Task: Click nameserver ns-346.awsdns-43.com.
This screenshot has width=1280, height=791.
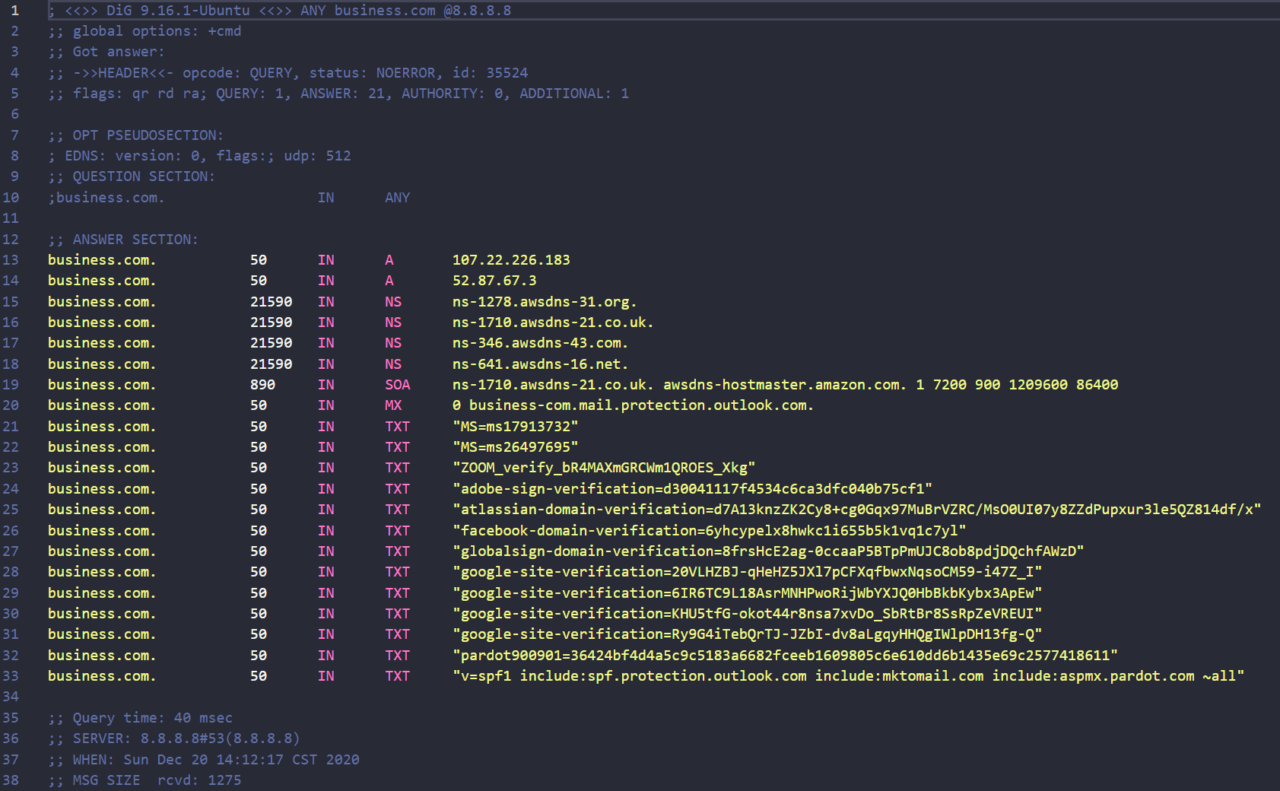Action: point(540,343)
